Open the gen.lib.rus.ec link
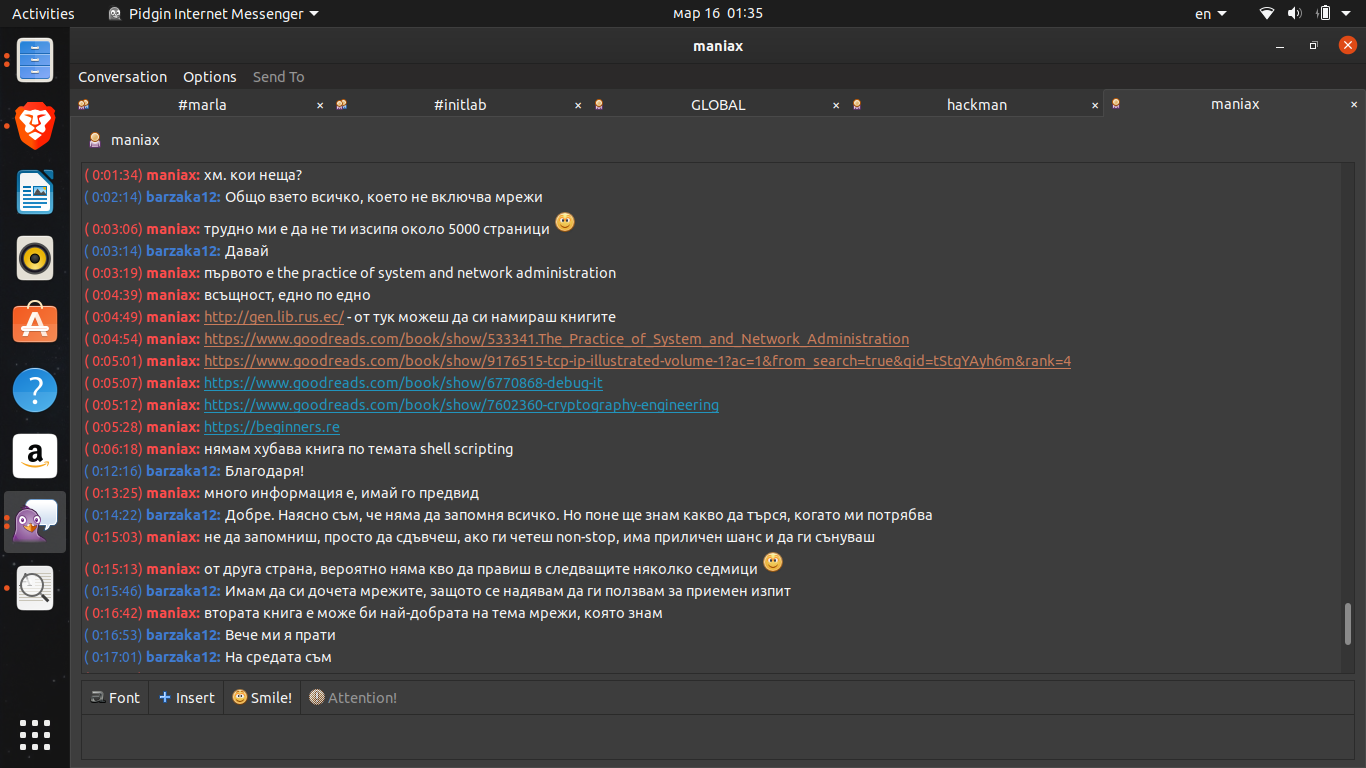1366x768 pixels. coord(274,317)
